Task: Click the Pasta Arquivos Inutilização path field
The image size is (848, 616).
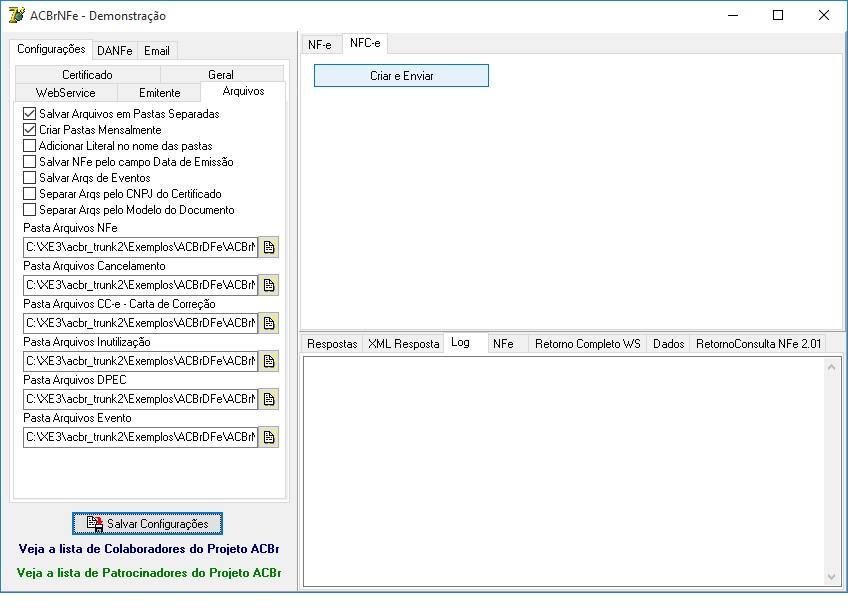Action: [141, 361]
